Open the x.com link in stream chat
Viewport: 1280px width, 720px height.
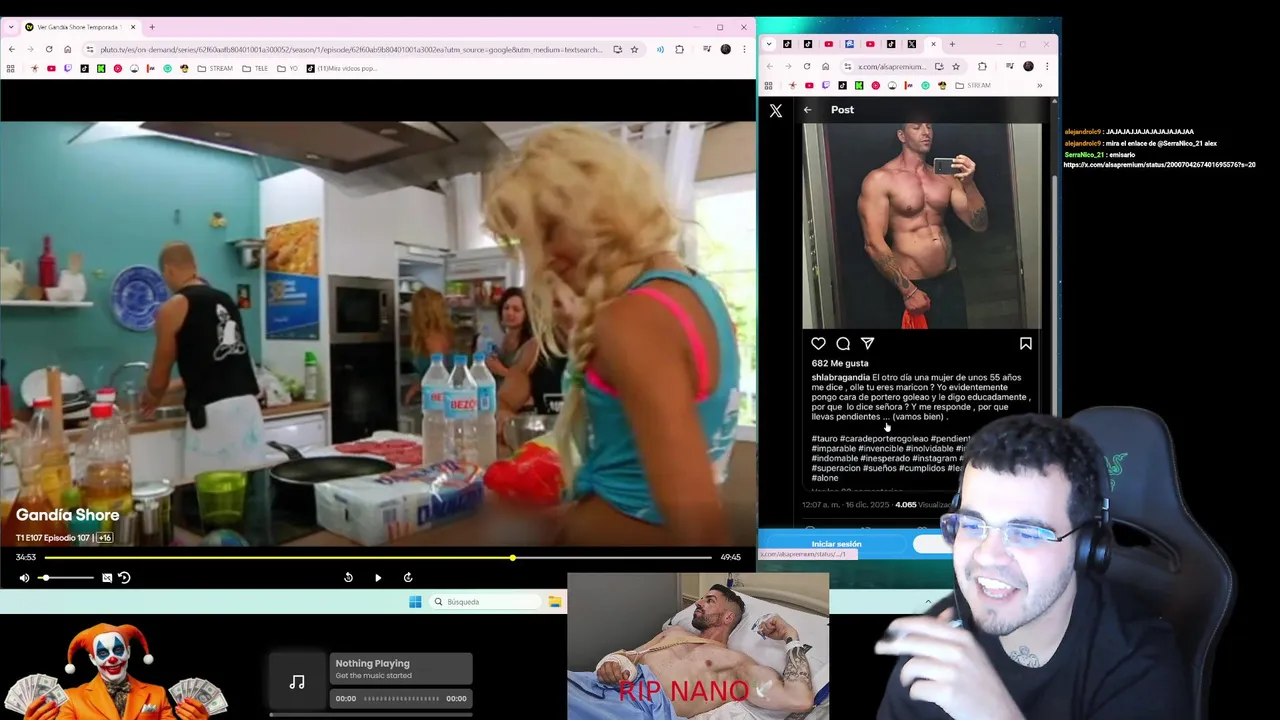[1159, 164]
